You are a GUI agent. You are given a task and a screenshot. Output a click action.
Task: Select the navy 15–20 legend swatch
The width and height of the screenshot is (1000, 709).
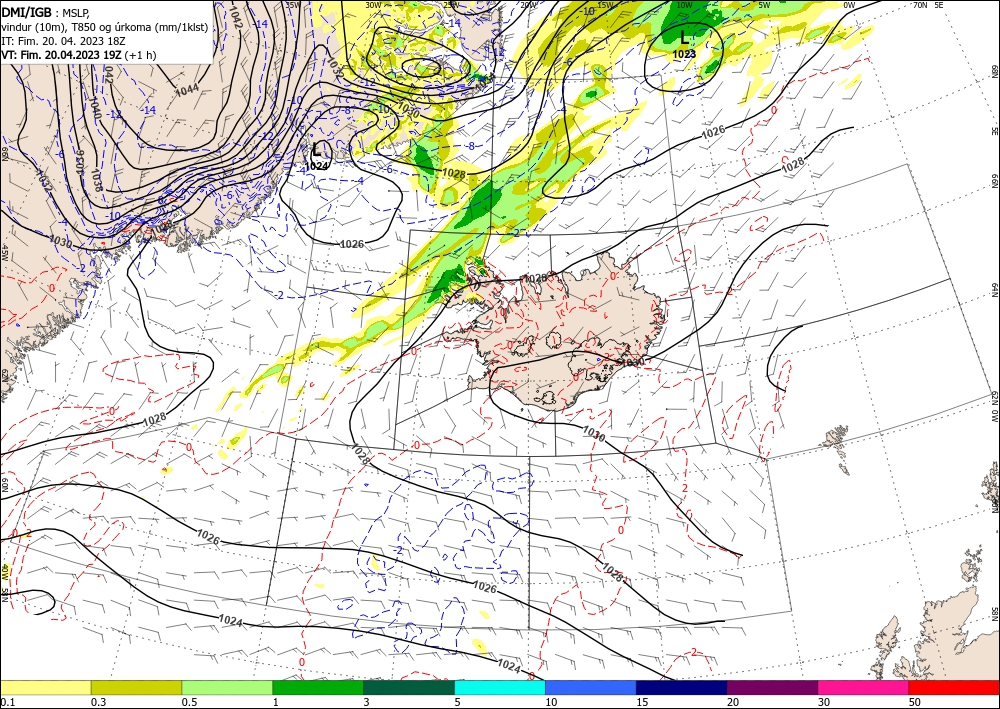click(x=682, y=687)
